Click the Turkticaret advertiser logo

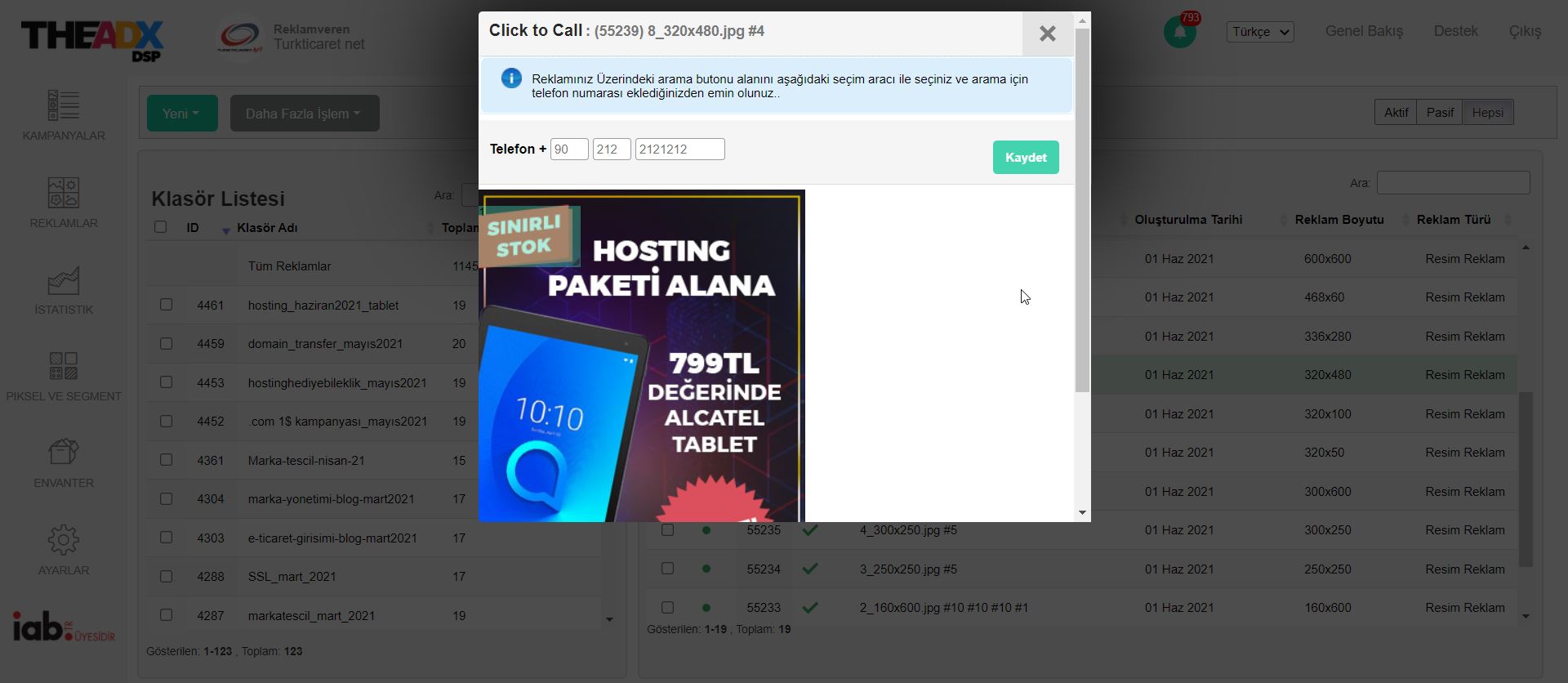tap(240, 37)
